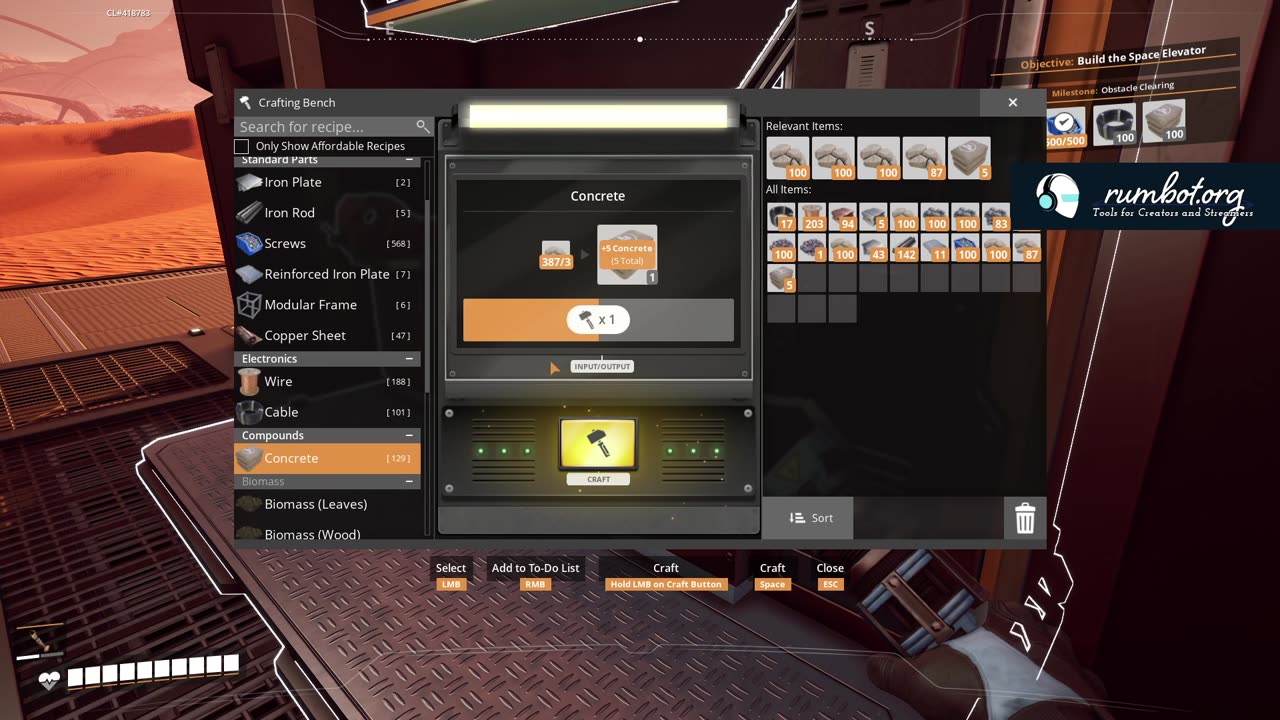Click the magnifier icon in recipe search
Viewport: 1280px width, 720px height.
point(423,126)
